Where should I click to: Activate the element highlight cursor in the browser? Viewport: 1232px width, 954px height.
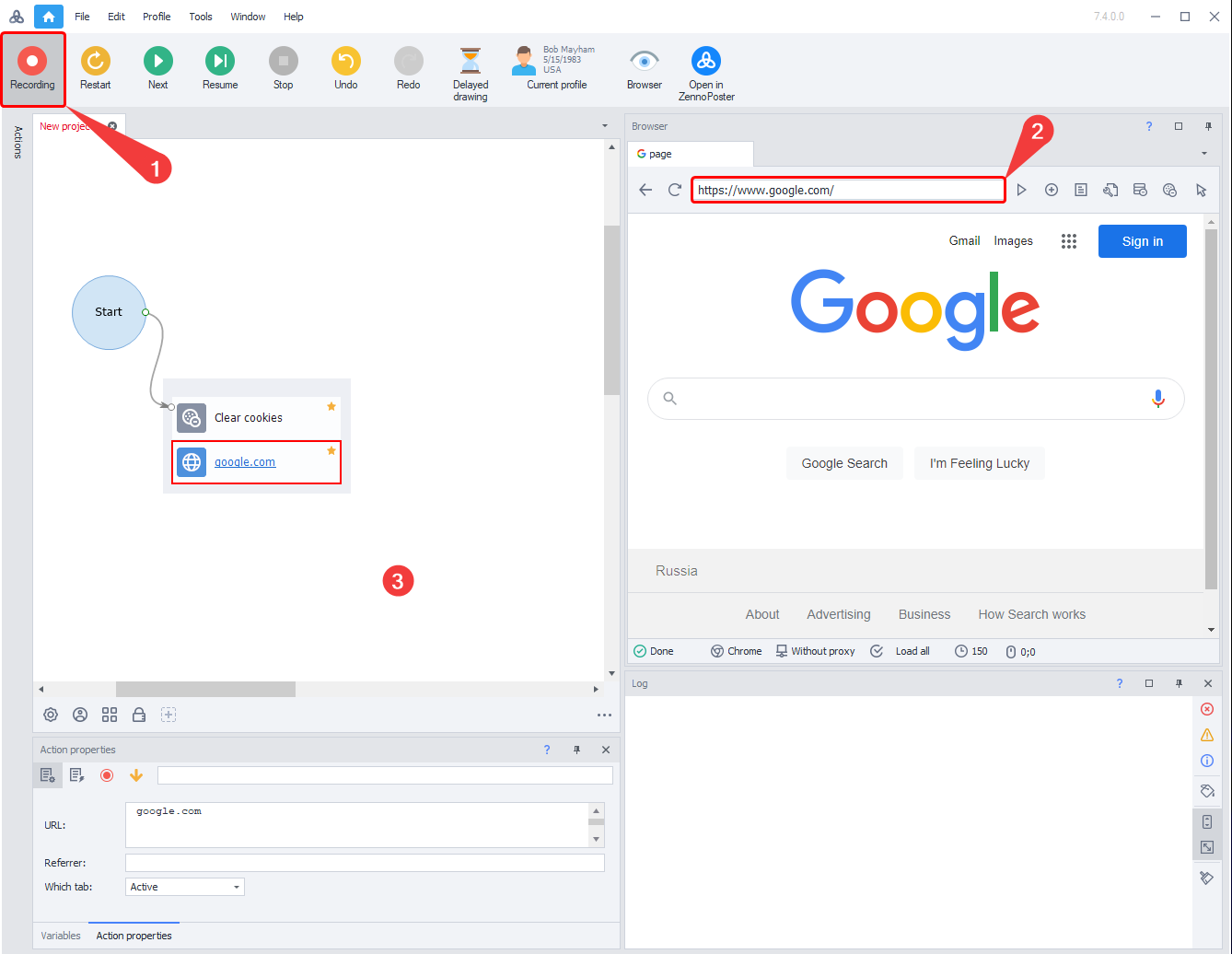coord(1201,190)
